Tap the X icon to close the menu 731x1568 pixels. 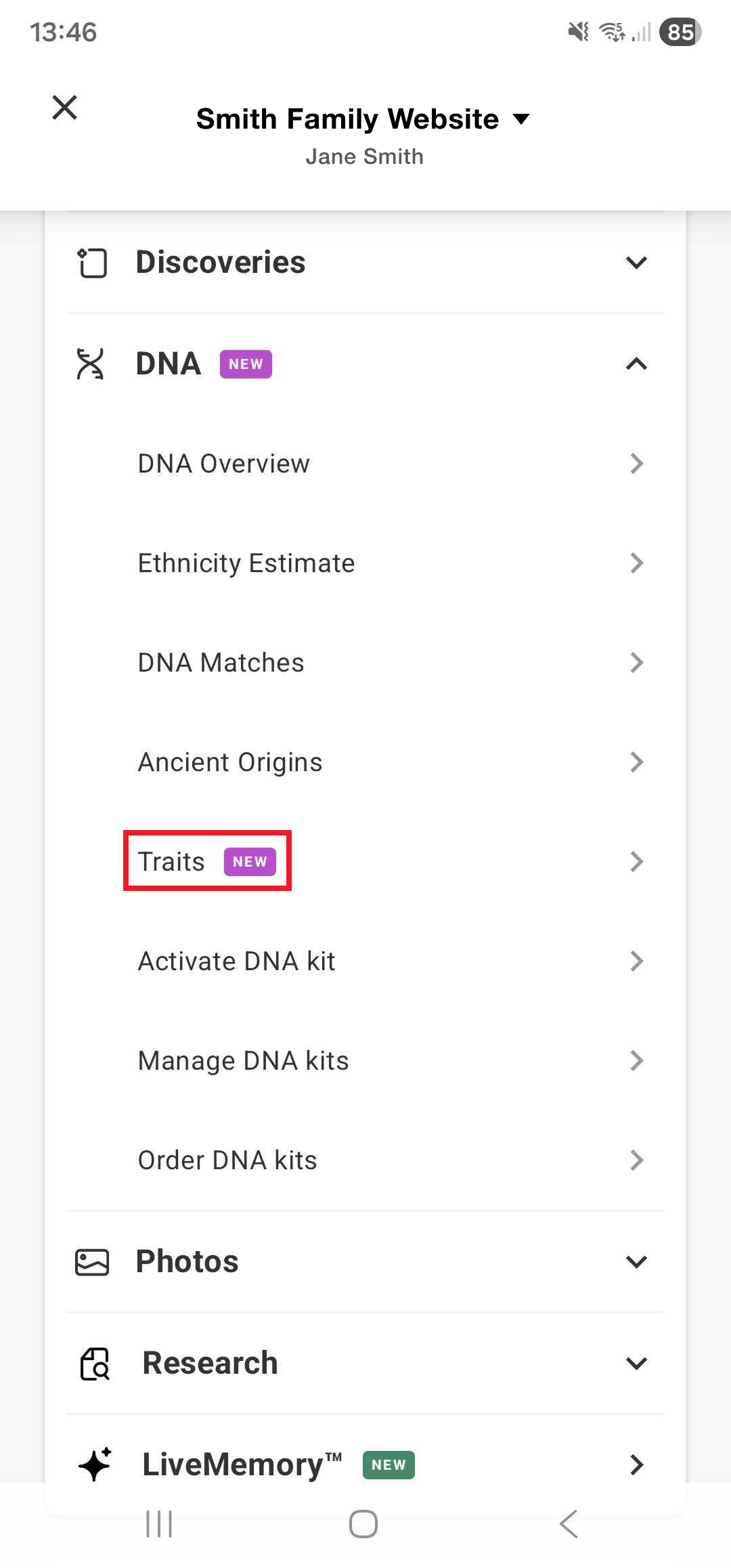65,107
